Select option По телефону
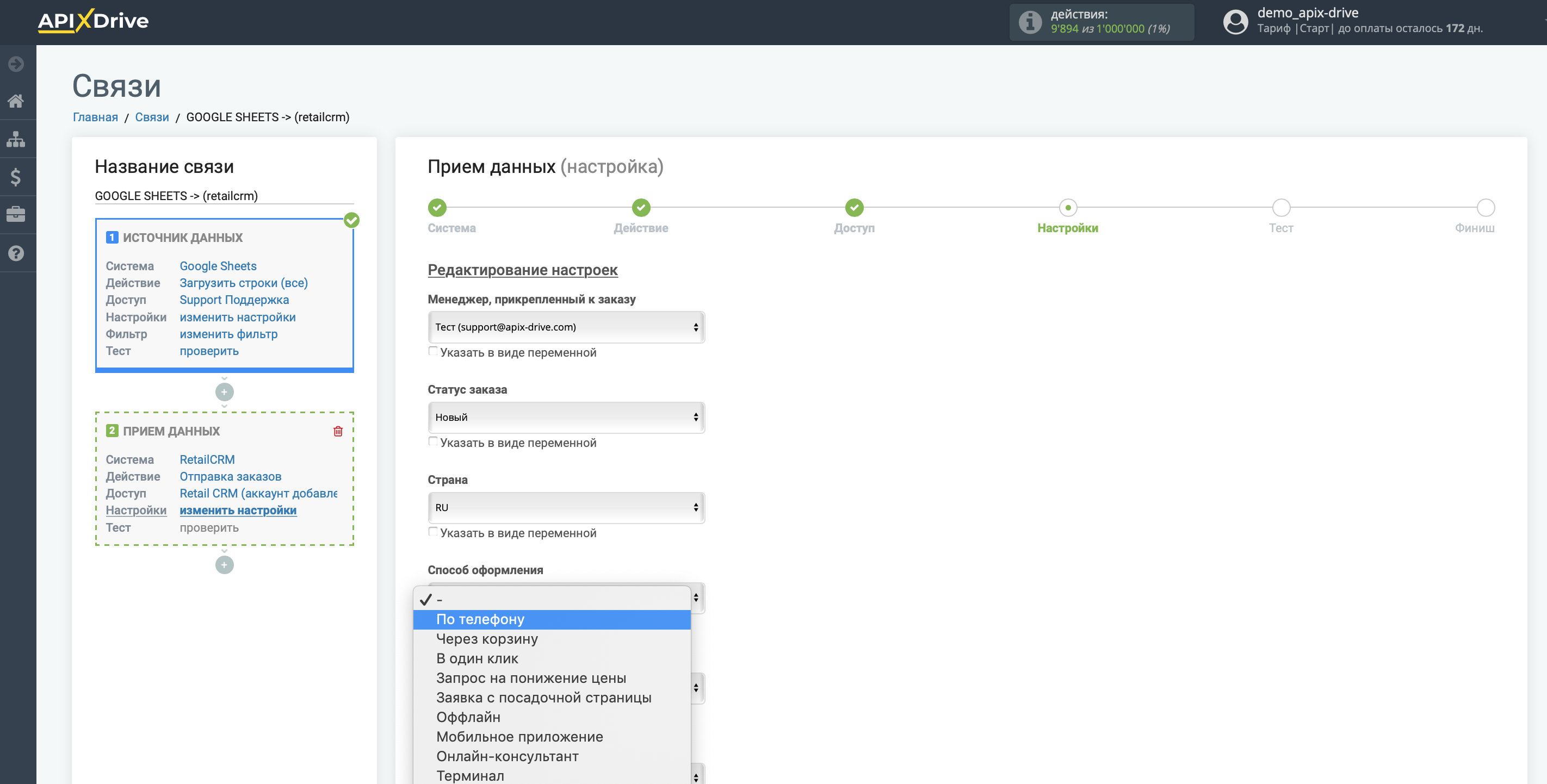The image size is (1547, 784). 552,619
